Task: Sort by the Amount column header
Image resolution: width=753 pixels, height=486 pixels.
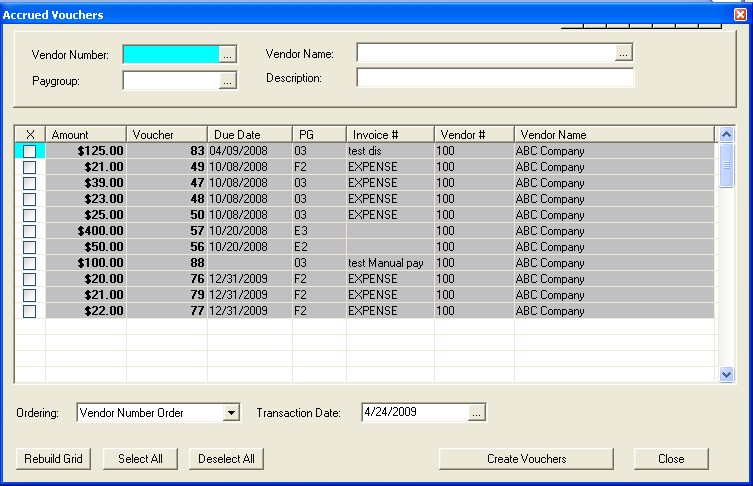Action: (x=86, y=134)
